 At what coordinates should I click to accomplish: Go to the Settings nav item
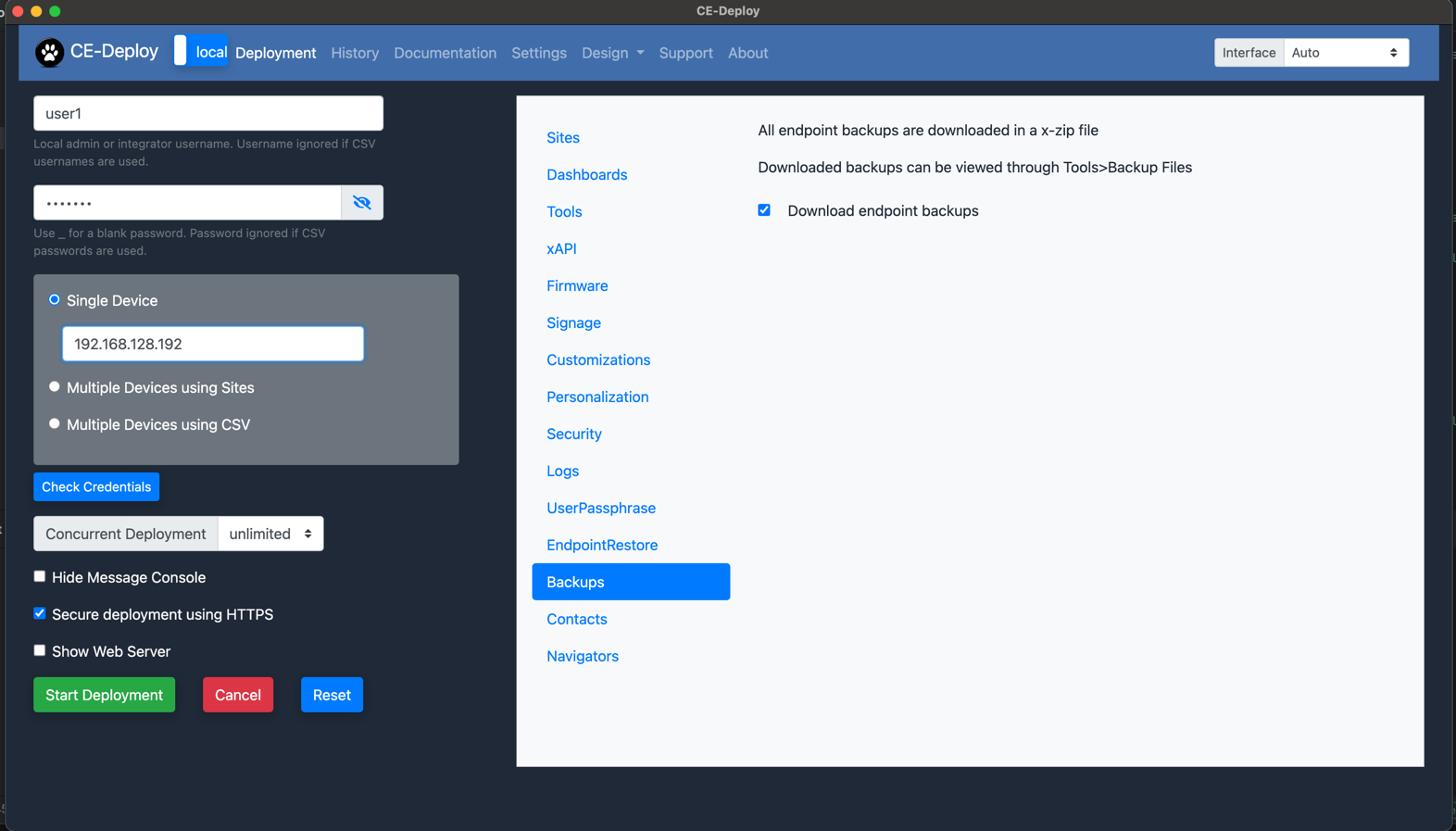coord(538,53)
